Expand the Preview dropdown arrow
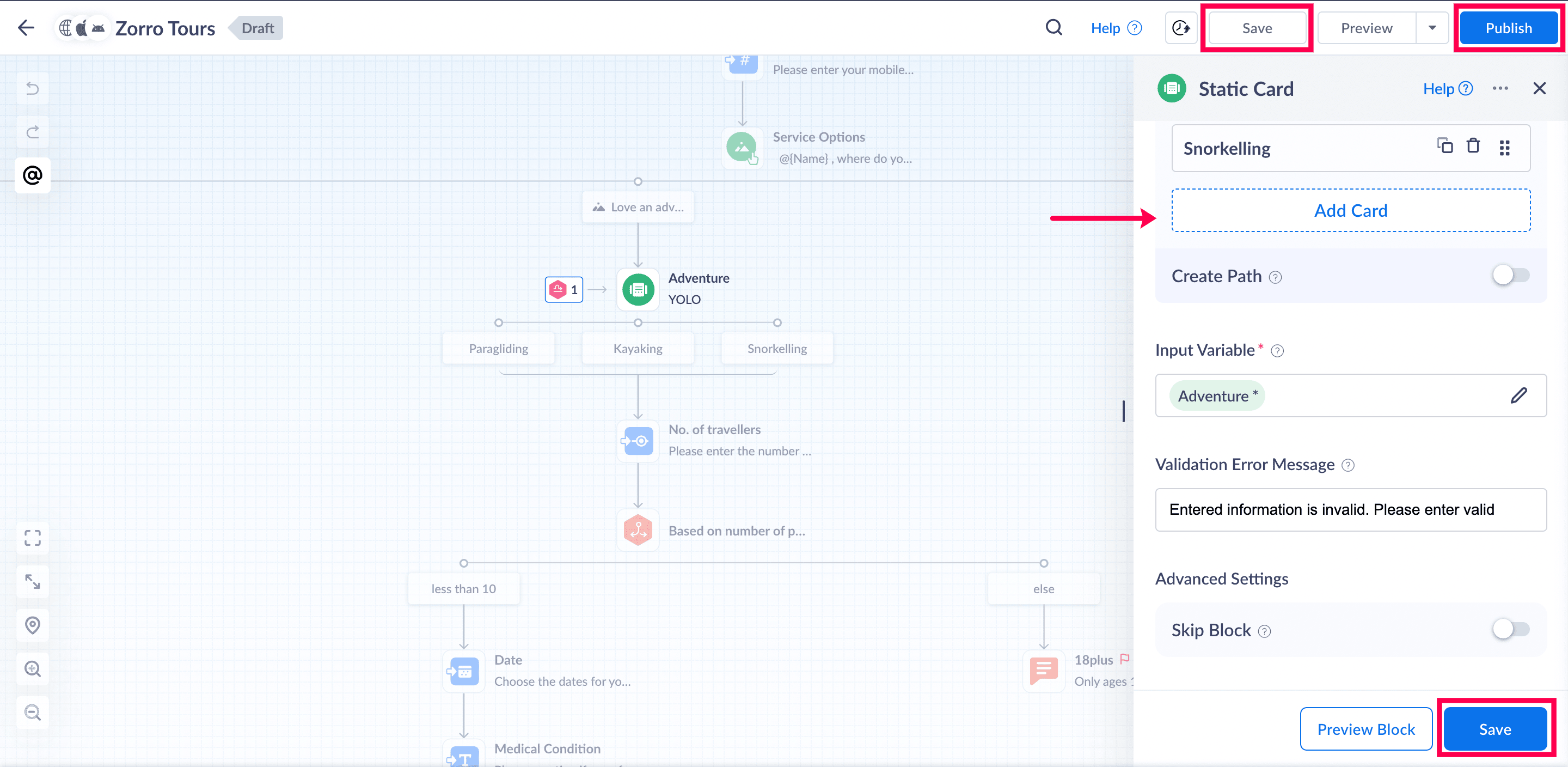The image size is (1568, 767). (1432, 28)
